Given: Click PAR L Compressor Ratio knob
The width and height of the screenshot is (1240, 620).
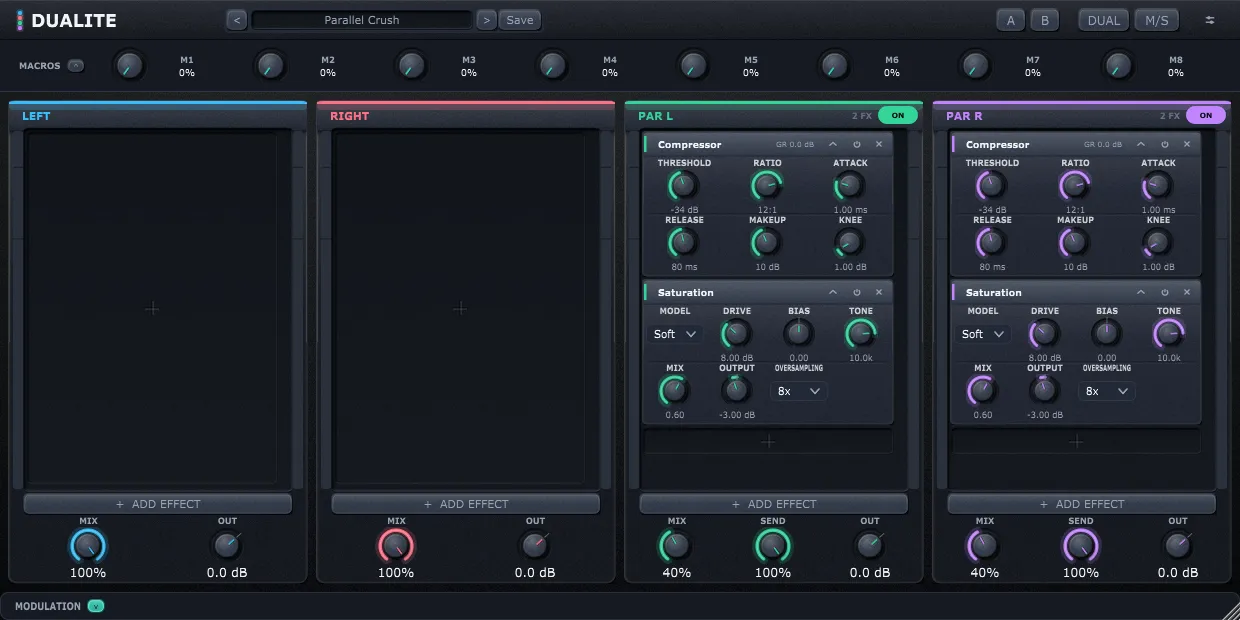Looking at the screenshot, I should pos(767,186).
